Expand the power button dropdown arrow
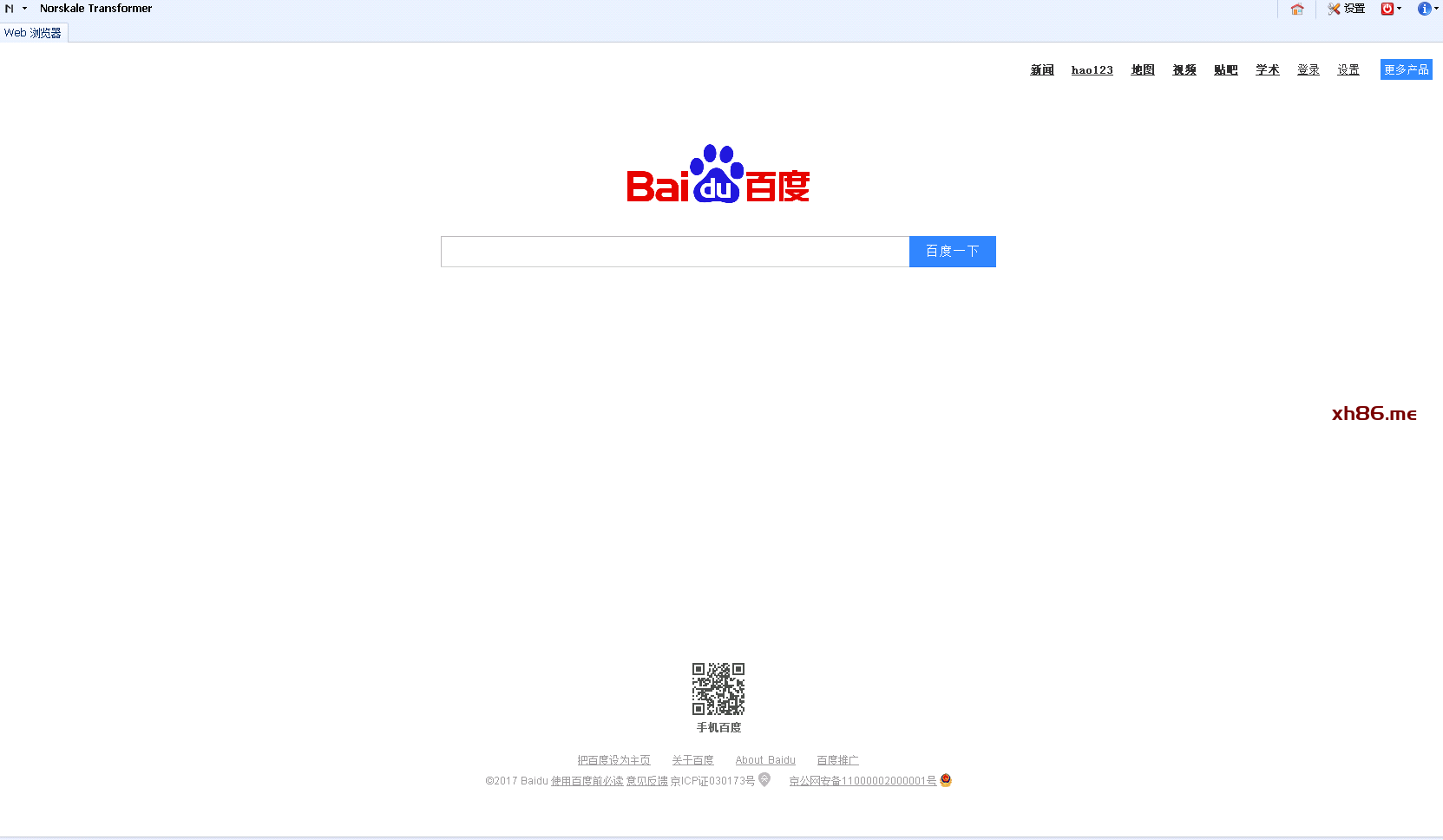The image size is (1443, 840). point(1400,9)
